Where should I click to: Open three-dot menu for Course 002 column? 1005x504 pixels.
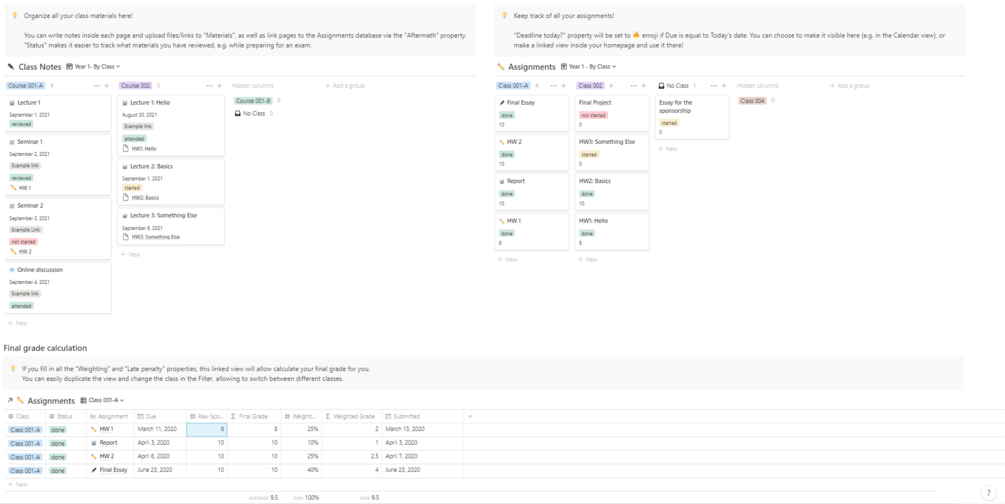207,86
